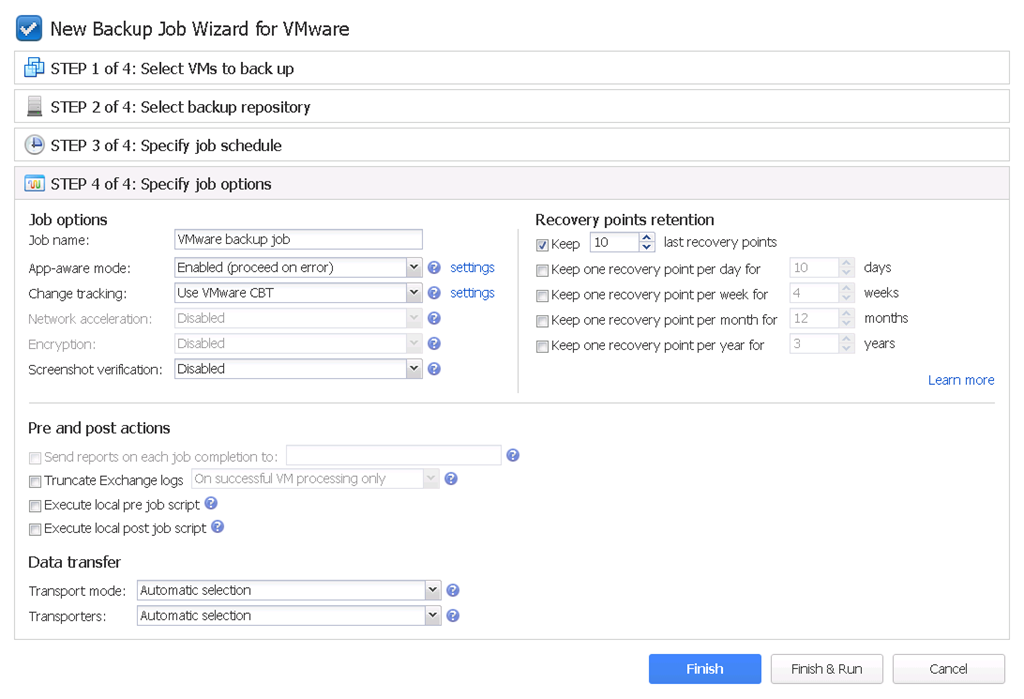This screenshot has height=699, width=1024.
Task: Open Change tracking settings link
Action: pyautogui.click(x=472, y=293)
